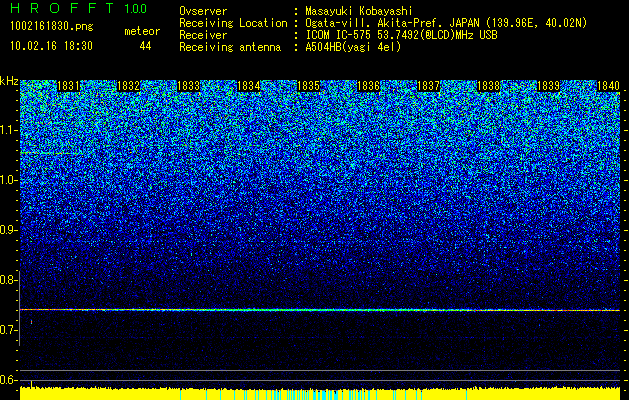
Task: Click the kHz axis unit label
Action: [x=9, y=81]
